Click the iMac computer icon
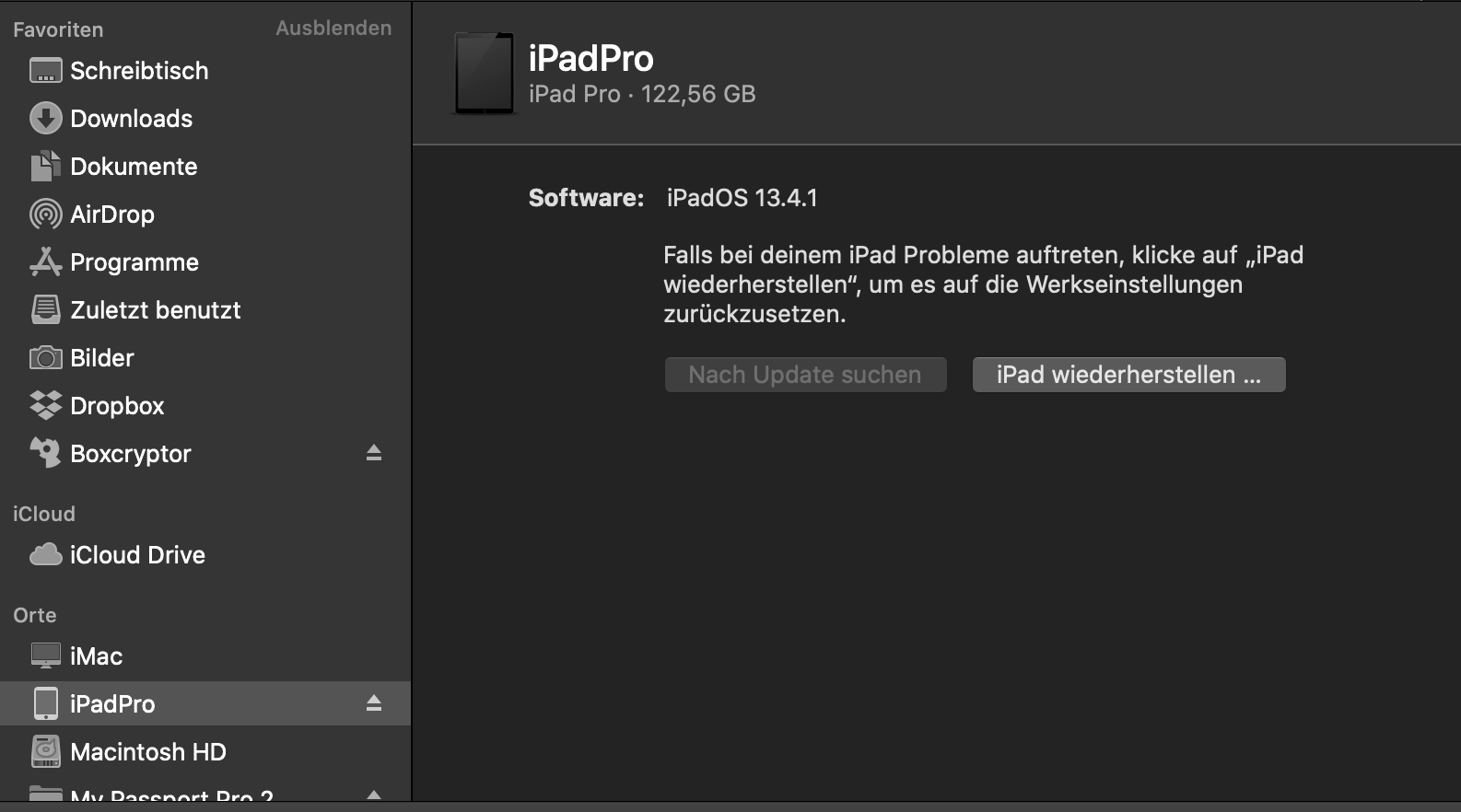 [x=45, y=656]
